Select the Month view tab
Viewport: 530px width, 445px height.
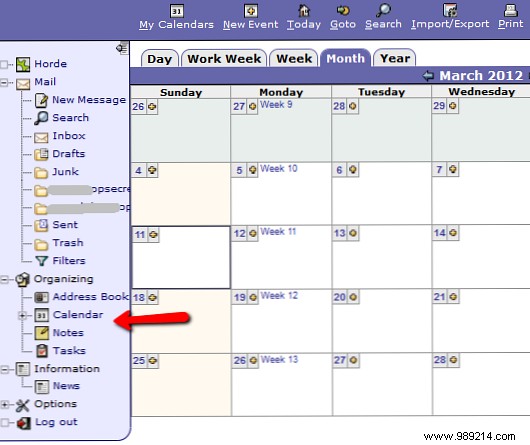pyautogui.click(x=345, y=58)
